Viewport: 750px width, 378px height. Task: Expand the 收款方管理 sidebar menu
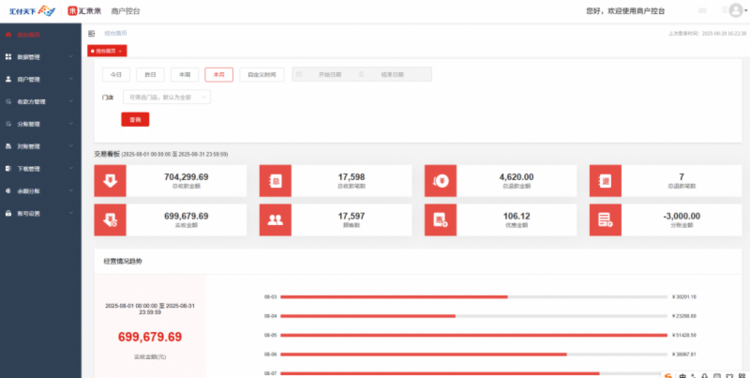tap(41, 101)
